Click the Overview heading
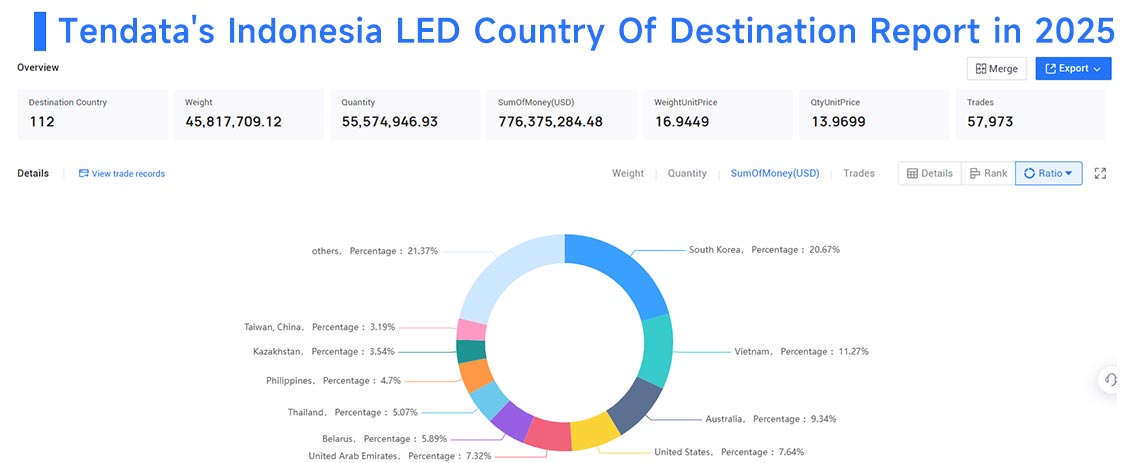 pyautogui.click(x=38, y=68)
